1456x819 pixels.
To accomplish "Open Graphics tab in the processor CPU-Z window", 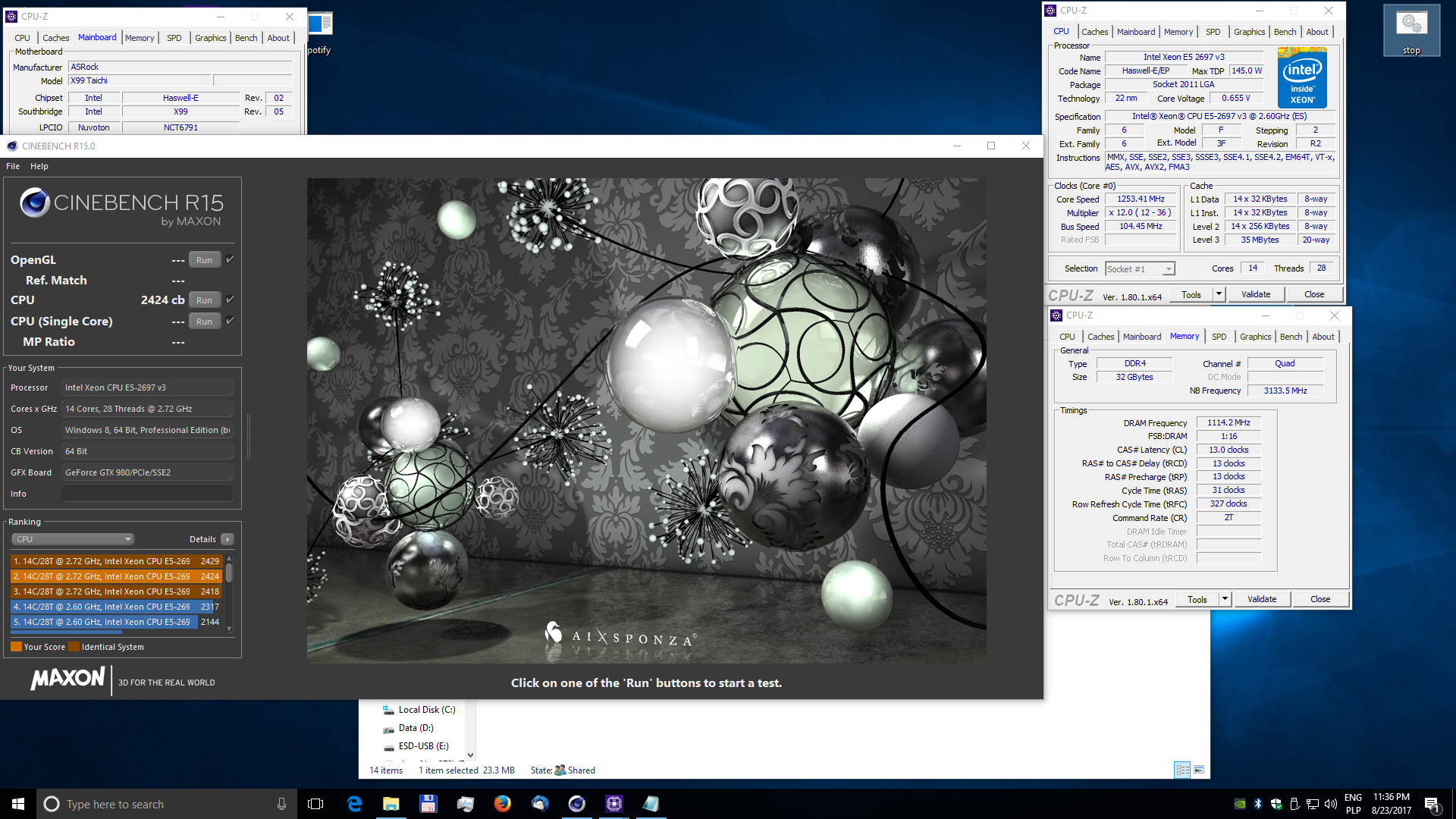I will click(x=1249, y=32).
